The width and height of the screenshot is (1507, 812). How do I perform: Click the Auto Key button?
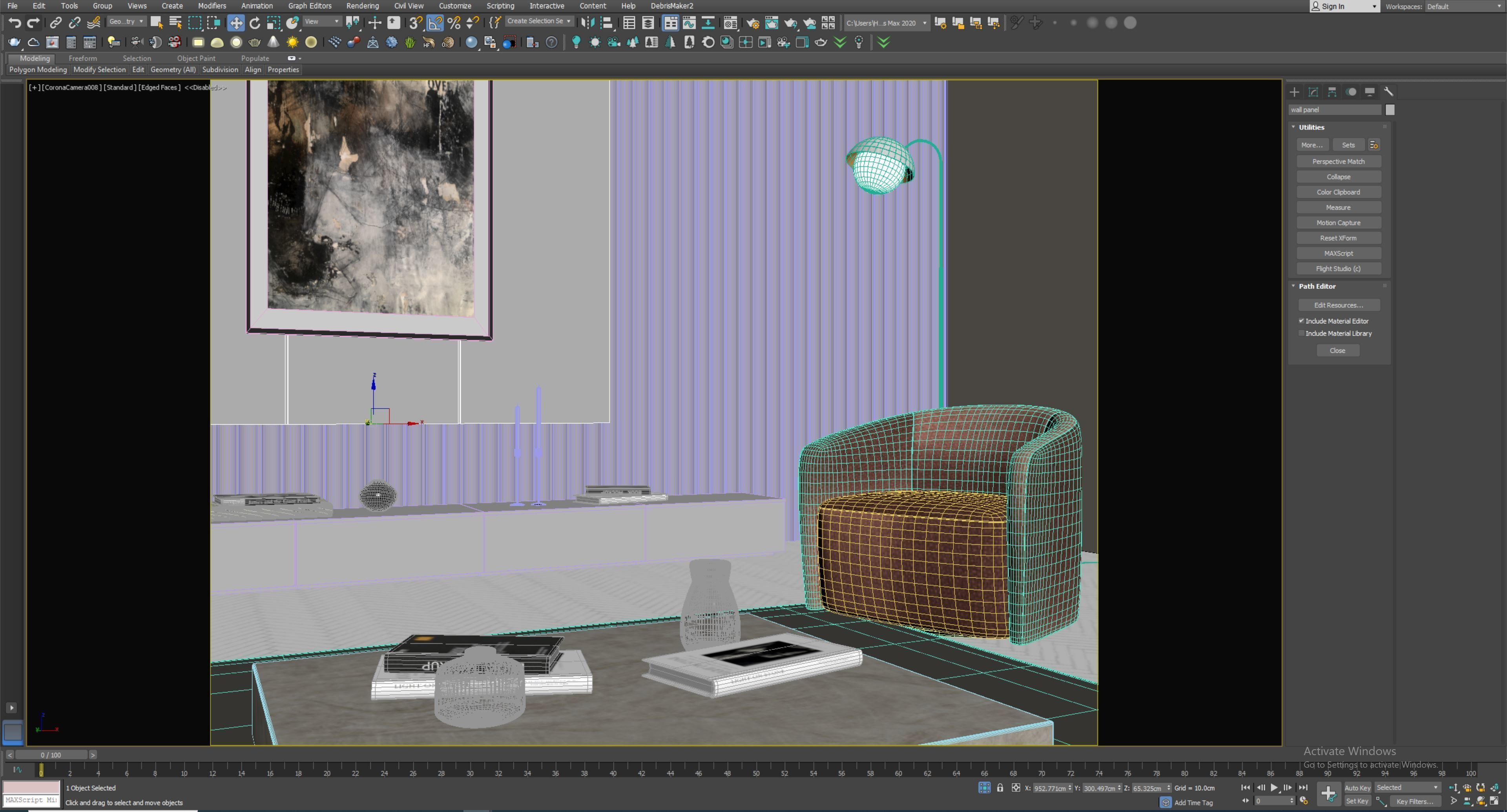click(1357, 788)
